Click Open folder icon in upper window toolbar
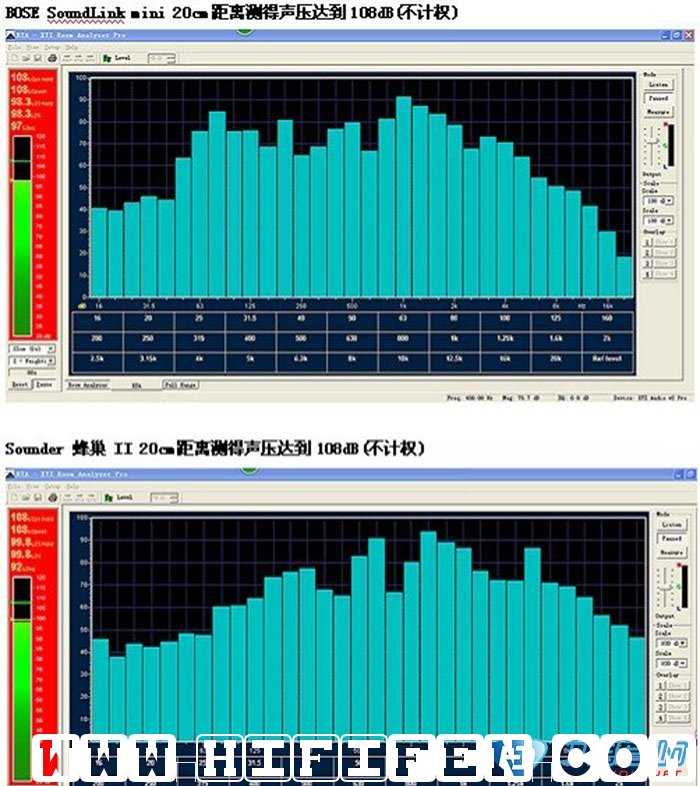Screen dimensions: 700x786 coord(26,58)
